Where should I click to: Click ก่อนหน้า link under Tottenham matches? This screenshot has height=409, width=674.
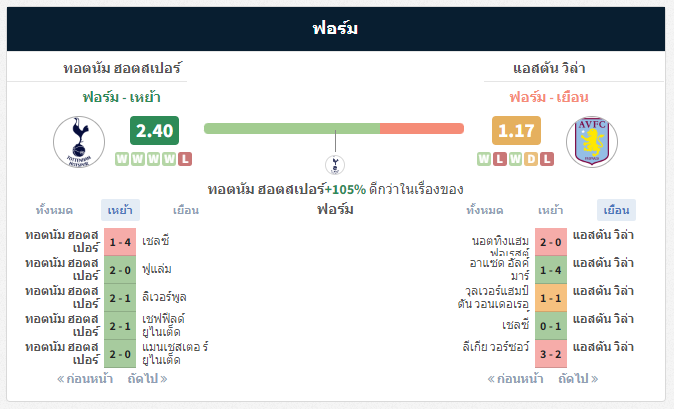pos(85,378)
